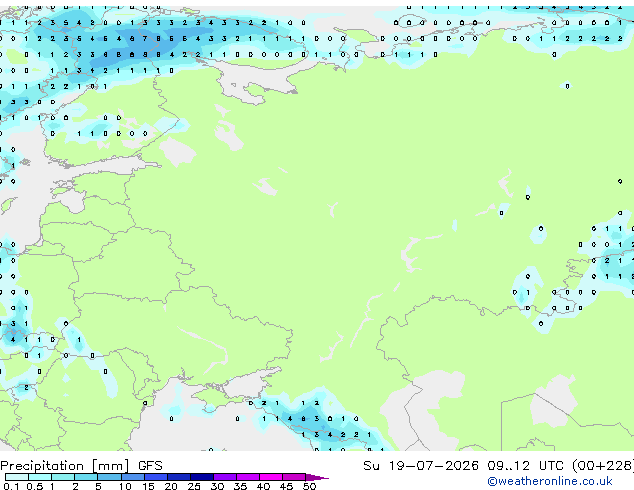
Task: Click the 20–25 mm legend swatch
Action: point(179,477)
